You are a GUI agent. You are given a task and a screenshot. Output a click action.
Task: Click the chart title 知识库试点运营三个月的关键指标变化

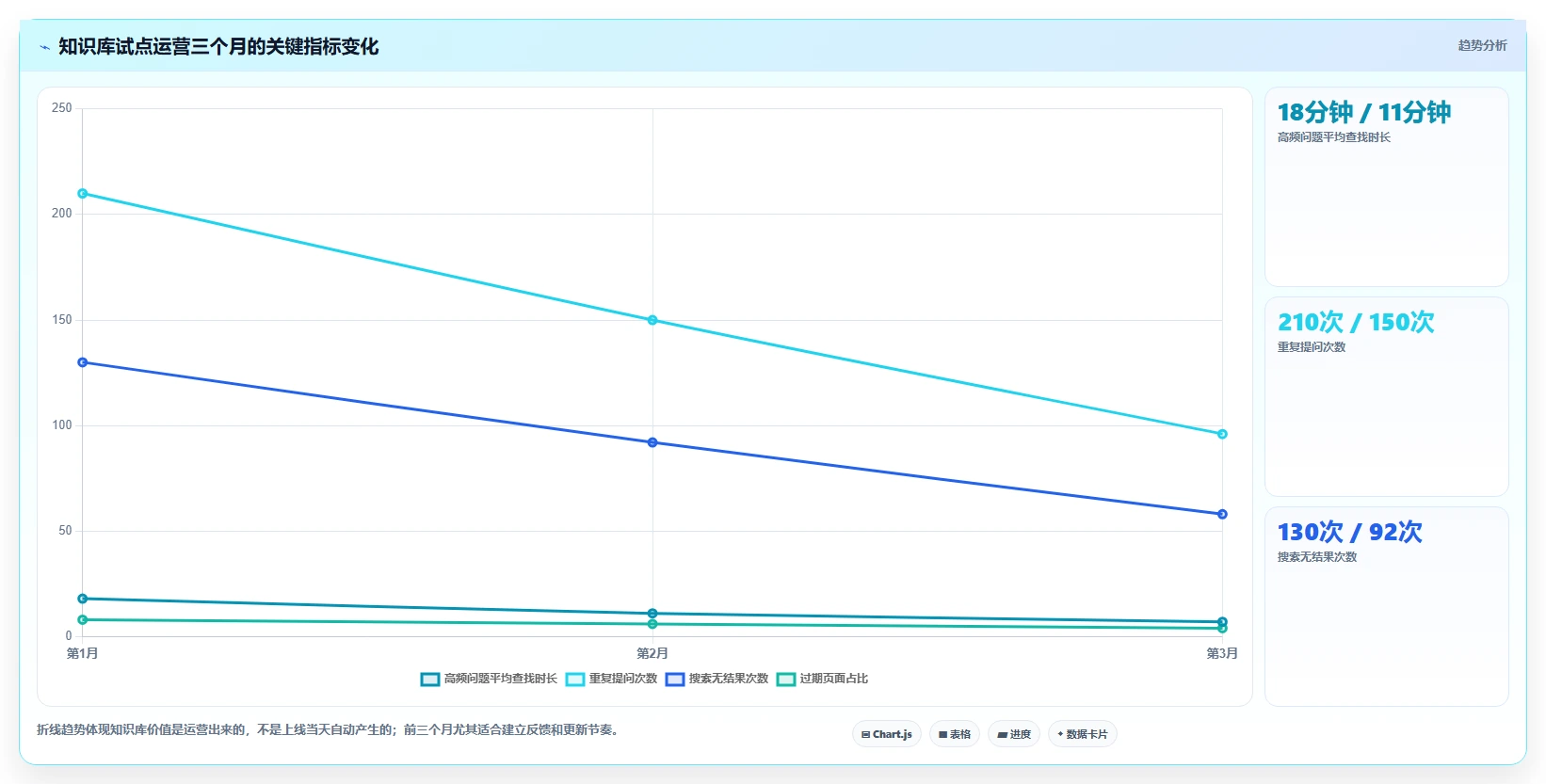218,47
